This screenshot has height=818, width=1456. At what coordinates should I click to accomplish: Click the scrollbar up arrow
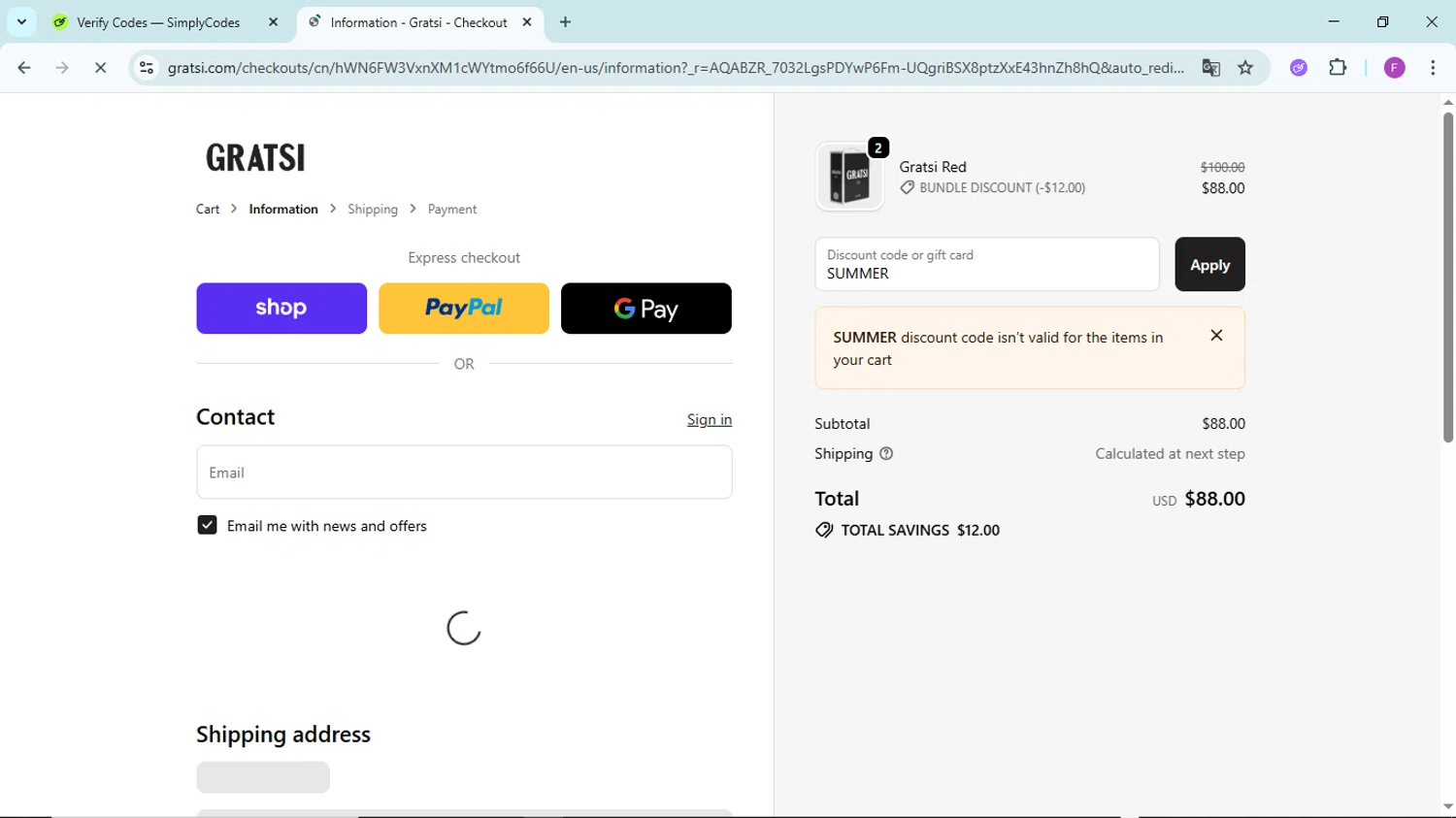[x=1447, y=102]
